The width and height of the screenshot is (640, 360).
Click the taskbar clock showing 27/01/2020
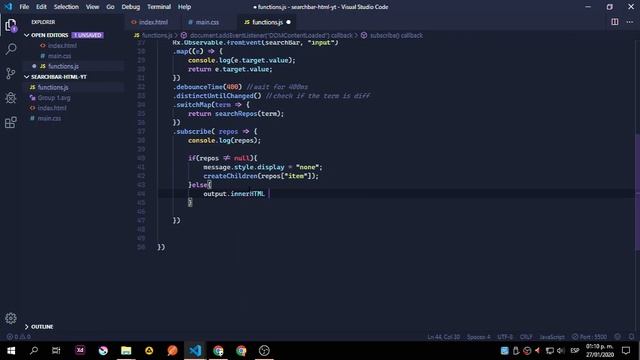[x=600, y=351]
